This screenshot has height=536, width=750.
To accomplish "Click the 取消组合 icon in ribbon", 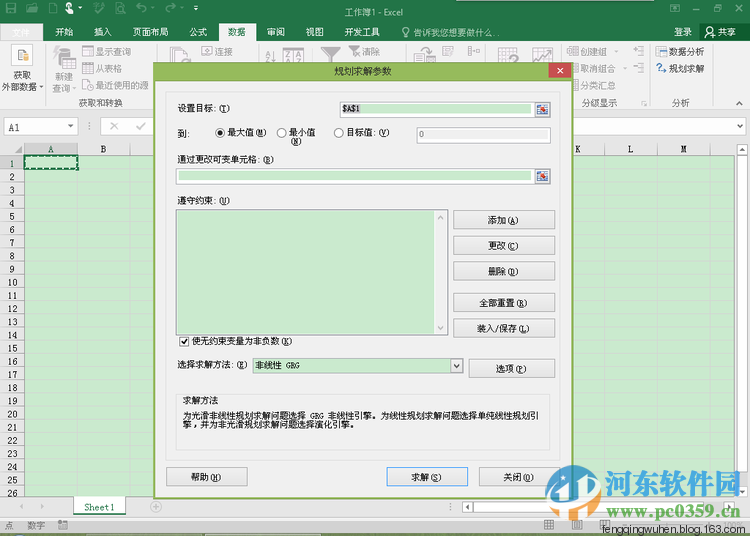I will [576, 68].
